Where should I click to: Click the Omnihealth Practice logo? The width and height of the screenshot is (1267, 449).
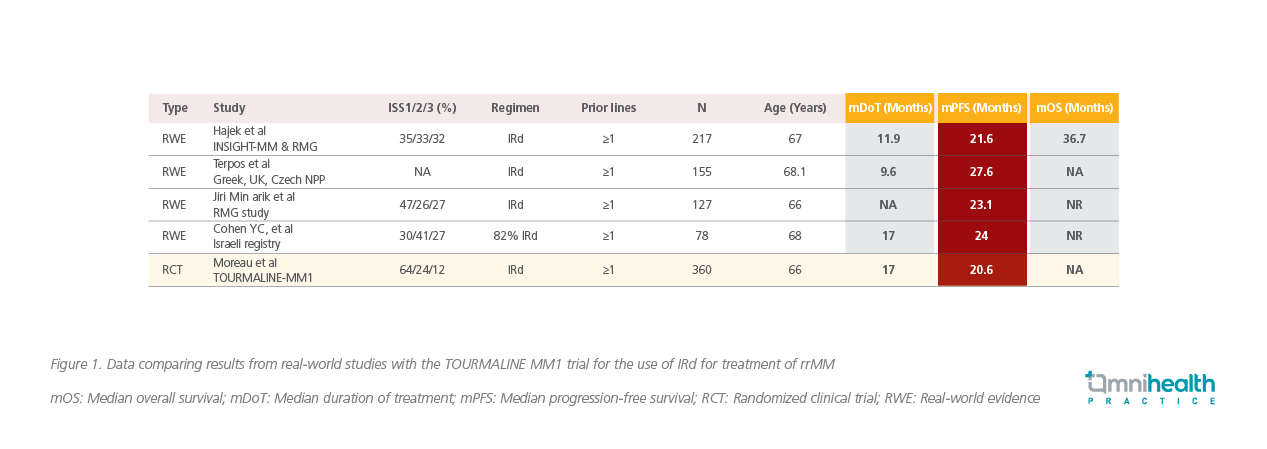pos(1150,388)
